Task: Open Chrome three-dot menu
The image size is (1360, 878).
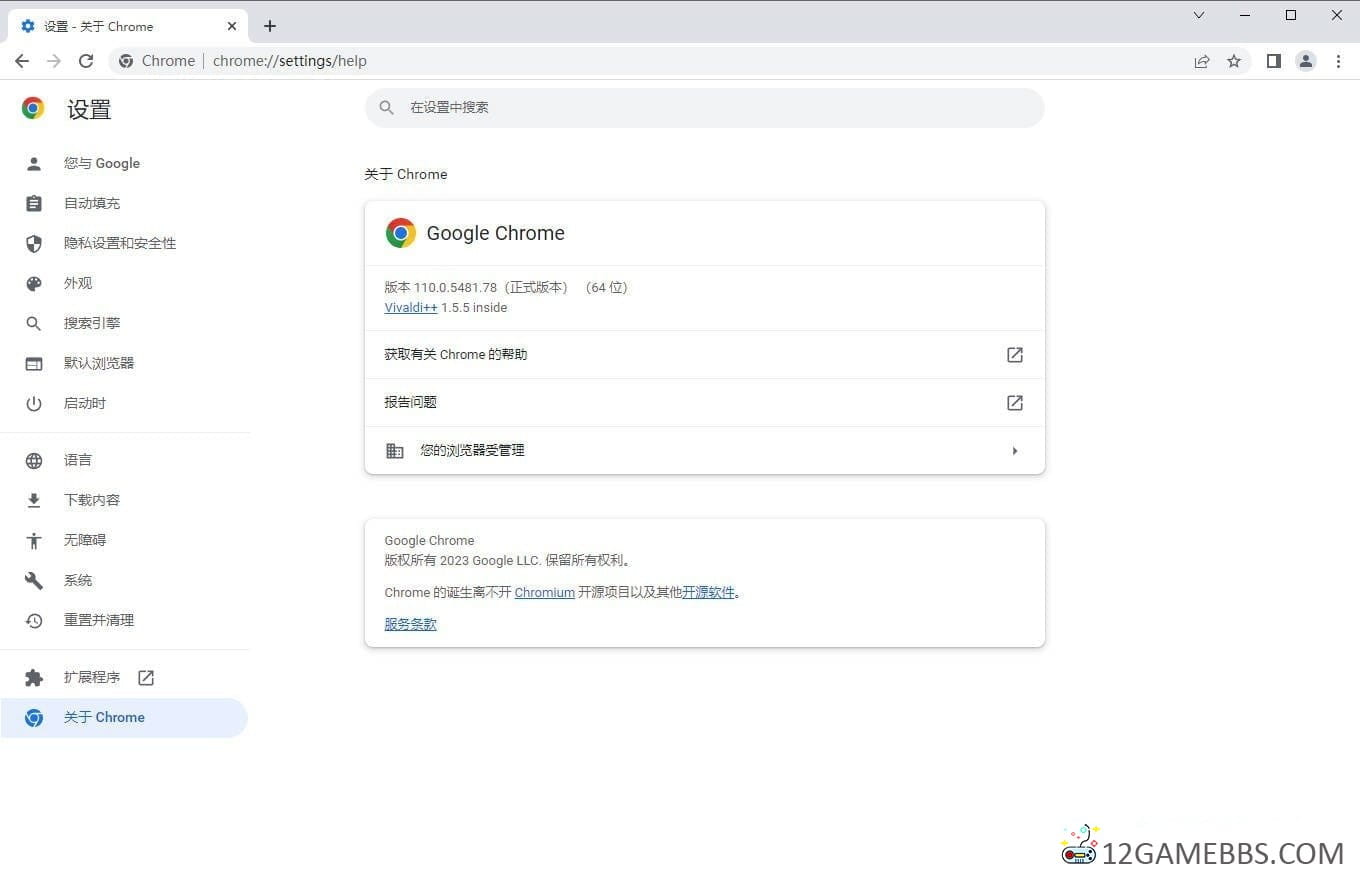Action: (x=1338, y=61)
